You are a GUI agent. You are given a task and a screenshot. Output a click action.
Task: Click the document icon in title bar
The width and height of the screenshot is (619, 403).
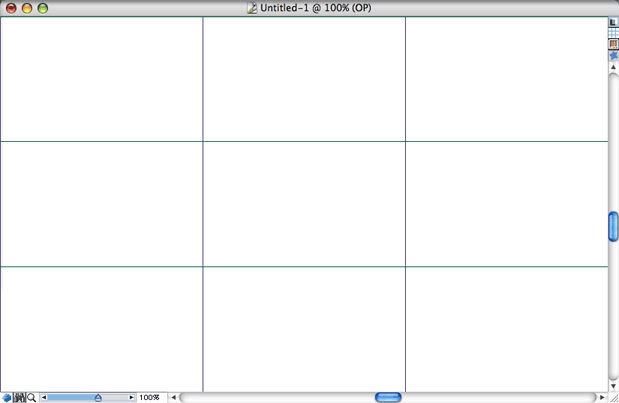tap(252, 8)
